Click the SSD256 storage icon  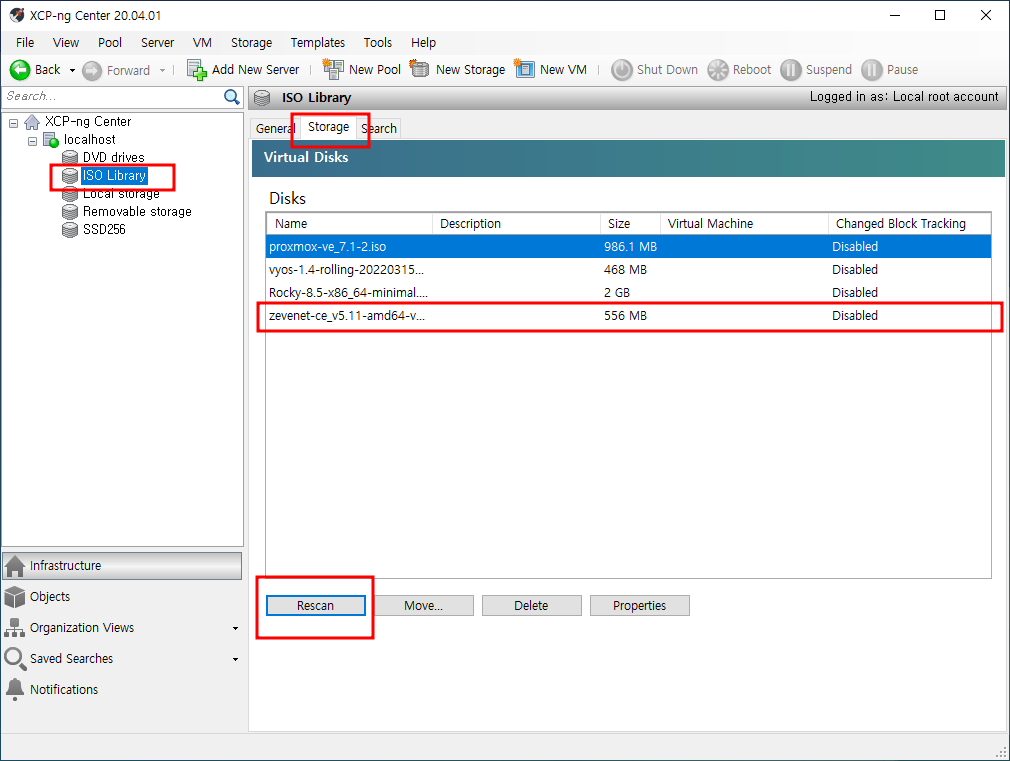70,229
